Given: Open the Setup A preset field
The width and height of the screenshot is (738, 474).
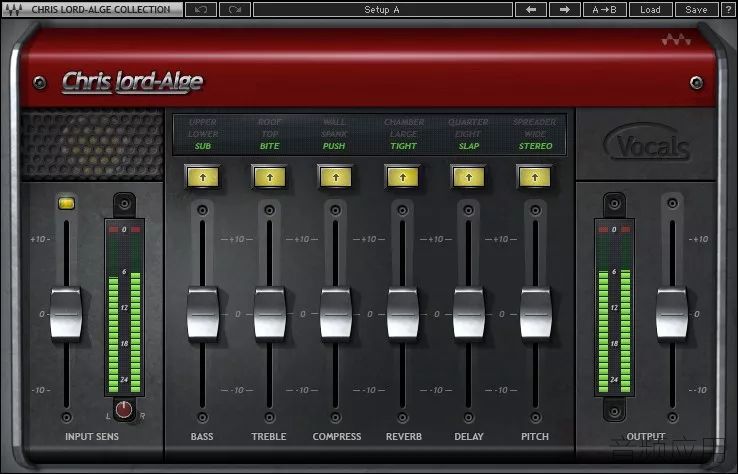Looking at the screenshot, I should [382, 9].
